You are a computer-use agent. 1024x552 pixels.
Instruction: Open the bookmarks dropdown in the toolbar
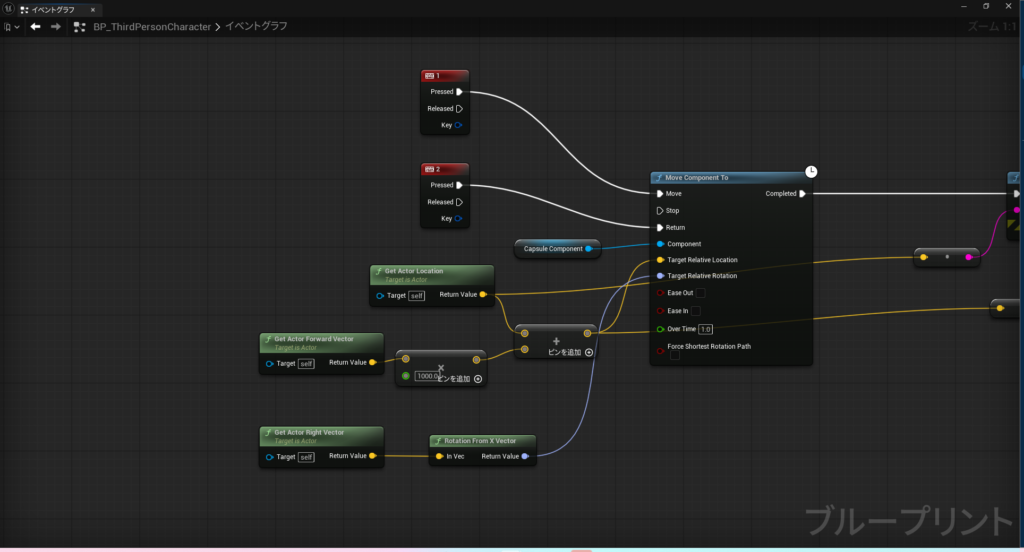[x=12, y=27]
